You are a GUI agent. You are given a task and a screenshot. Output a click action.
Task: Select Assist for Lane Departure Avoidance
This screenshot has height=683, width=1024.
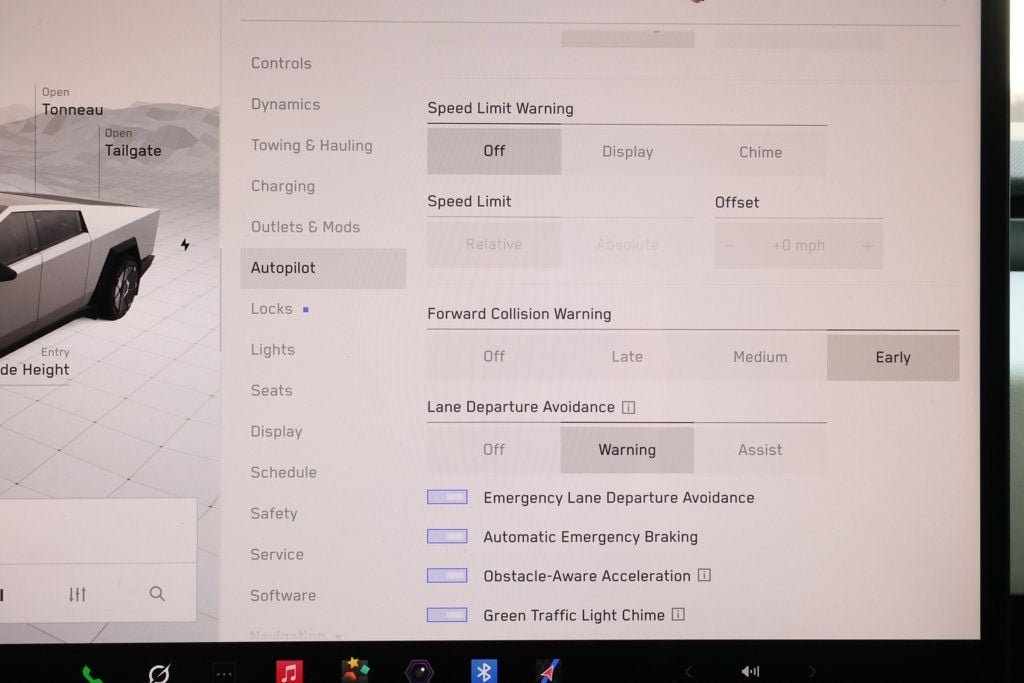pos(760,450)
